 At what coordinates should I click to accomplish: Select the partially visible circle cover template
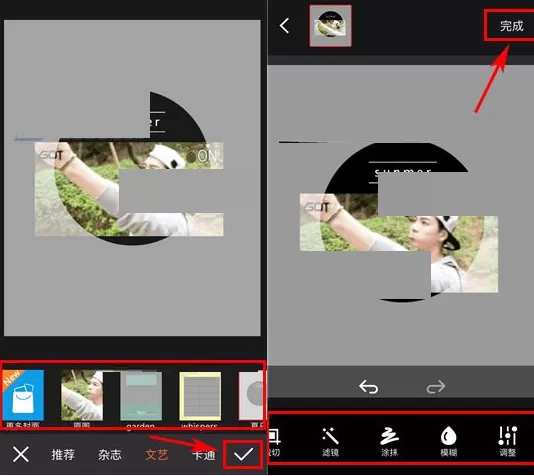[251, 396]
